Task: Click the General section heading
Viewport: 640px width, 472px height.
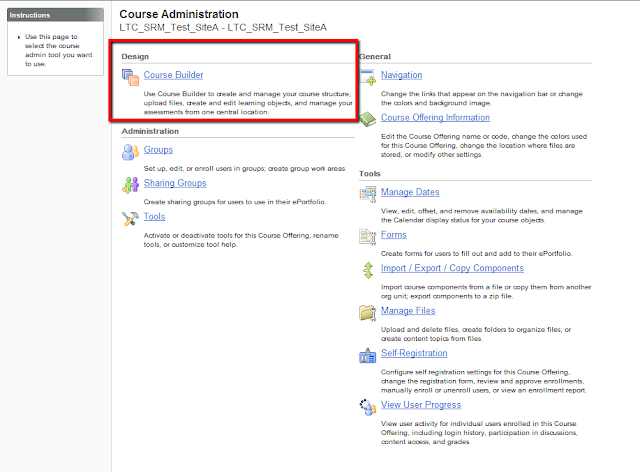Action: pyautogui.click(x=375, y=56)
